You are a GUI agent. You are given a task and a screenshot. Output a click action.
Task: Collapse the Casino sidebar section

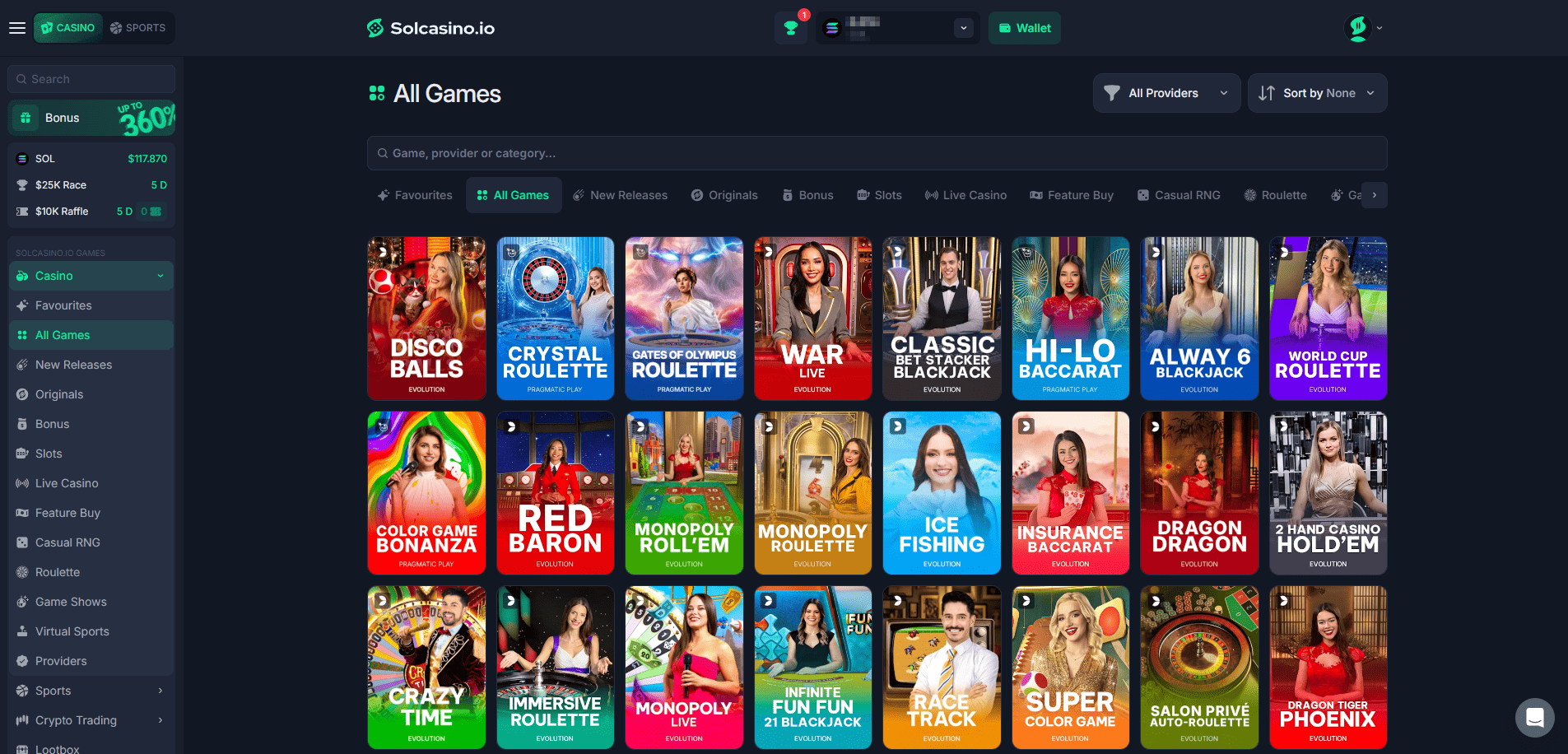click(x=161, y=276)
